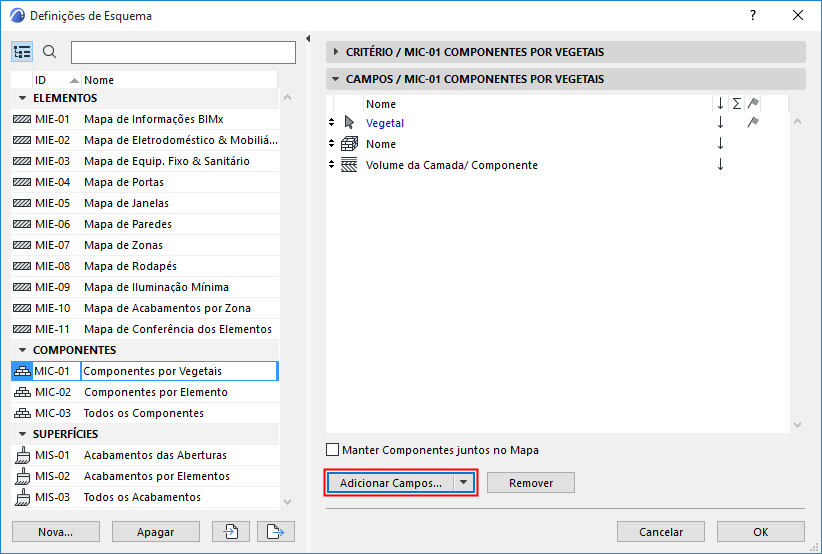Click the help question mark icon

pos(753,15)
